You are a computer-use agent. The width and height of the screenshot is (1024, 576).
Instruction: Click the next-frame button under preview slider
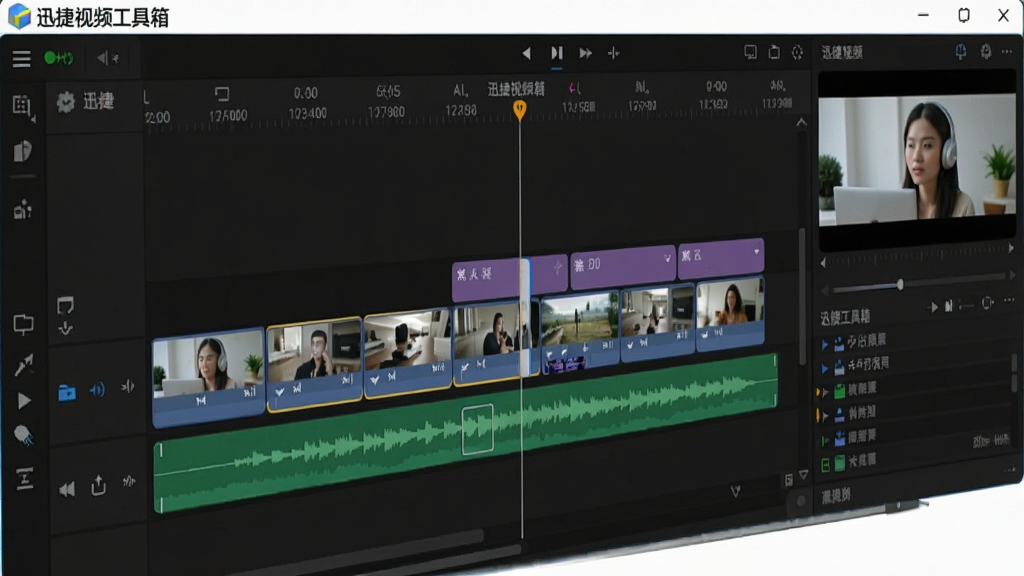948,306
